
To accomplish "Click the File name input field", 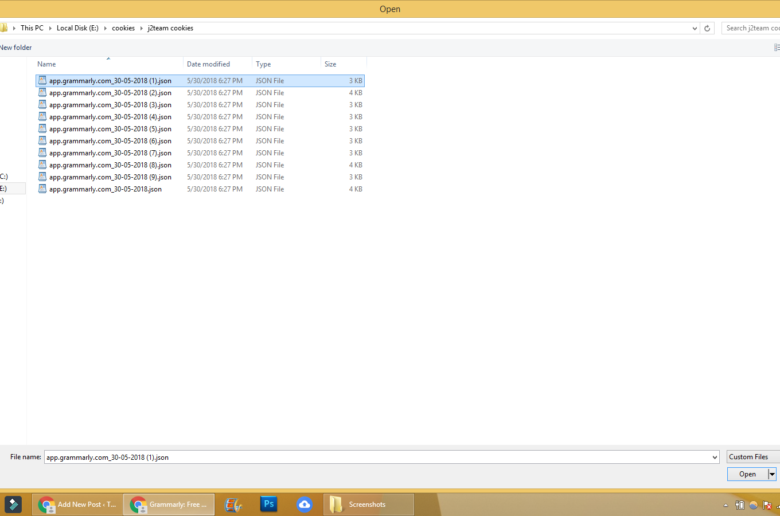I will pyautogui.click(x=377, y=457).
